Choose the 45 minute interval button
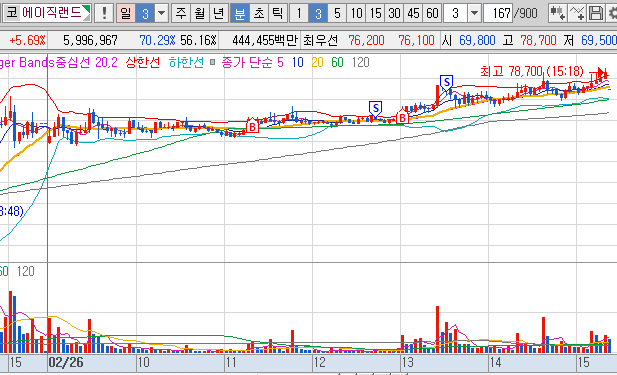The width and height of the screenshot is (617, 375). [x=414, y=13]
